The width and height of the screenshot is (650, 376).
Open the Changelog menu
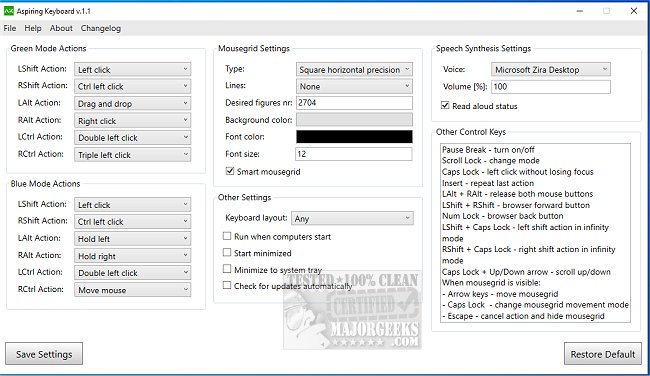pyautogui.click(x=101, y=28)
